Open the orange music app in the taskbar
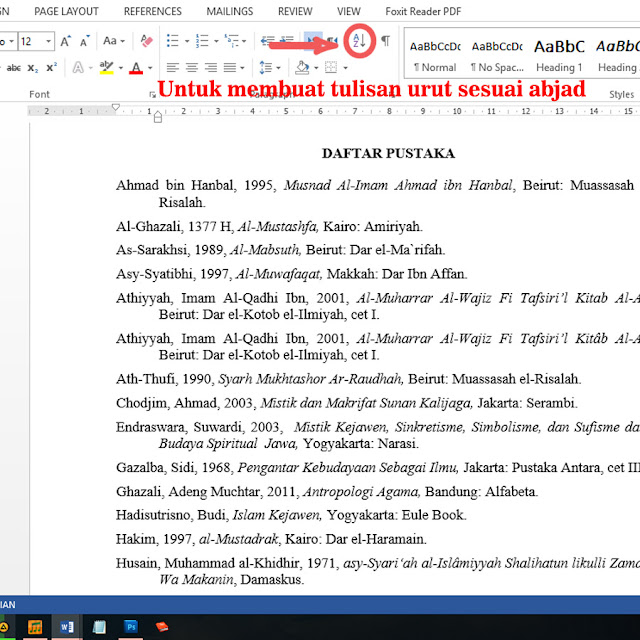Viewport: 640px width, 640px height. [x=35, y=627]
